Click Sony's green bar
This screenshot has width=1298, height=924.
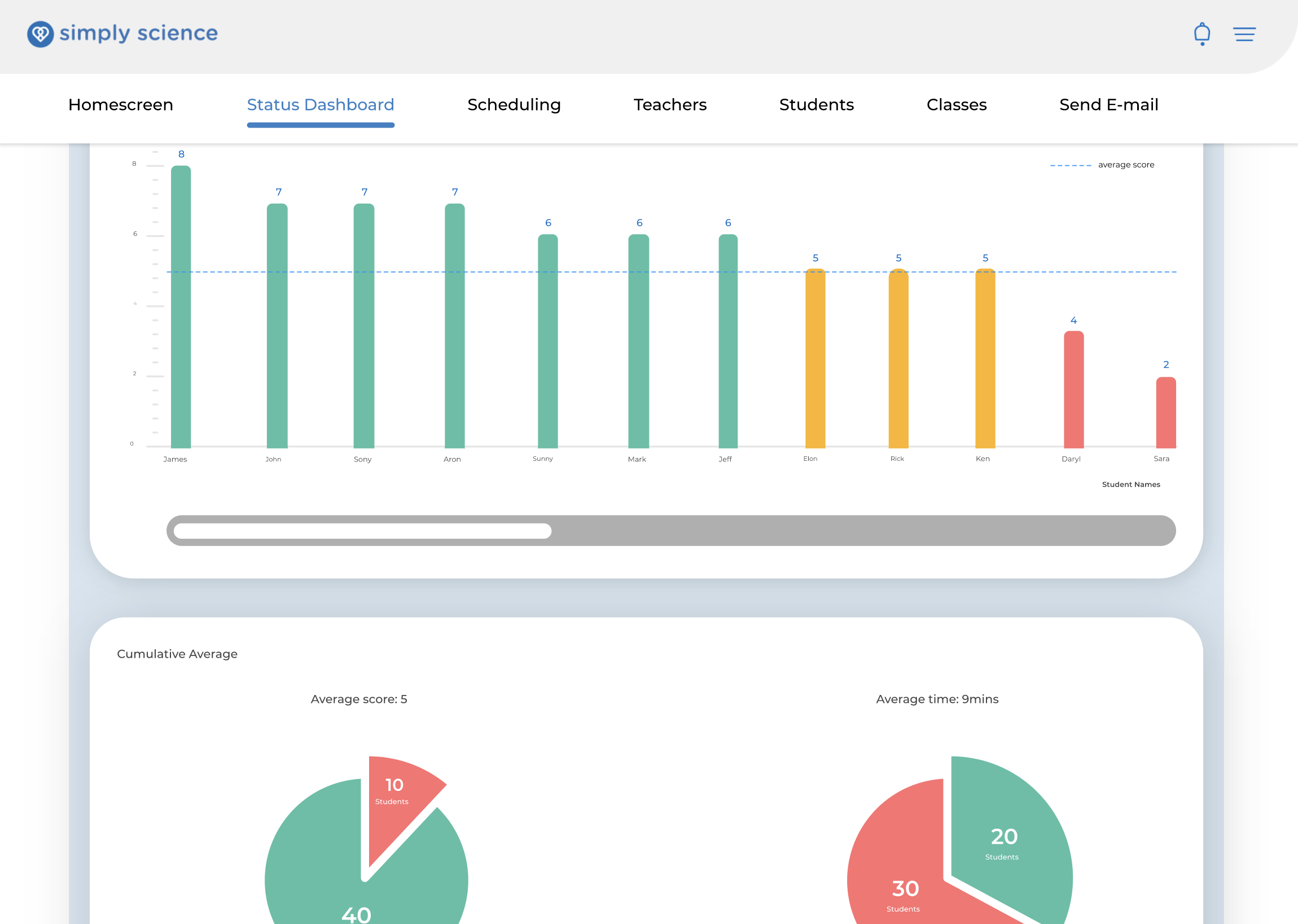363,326
